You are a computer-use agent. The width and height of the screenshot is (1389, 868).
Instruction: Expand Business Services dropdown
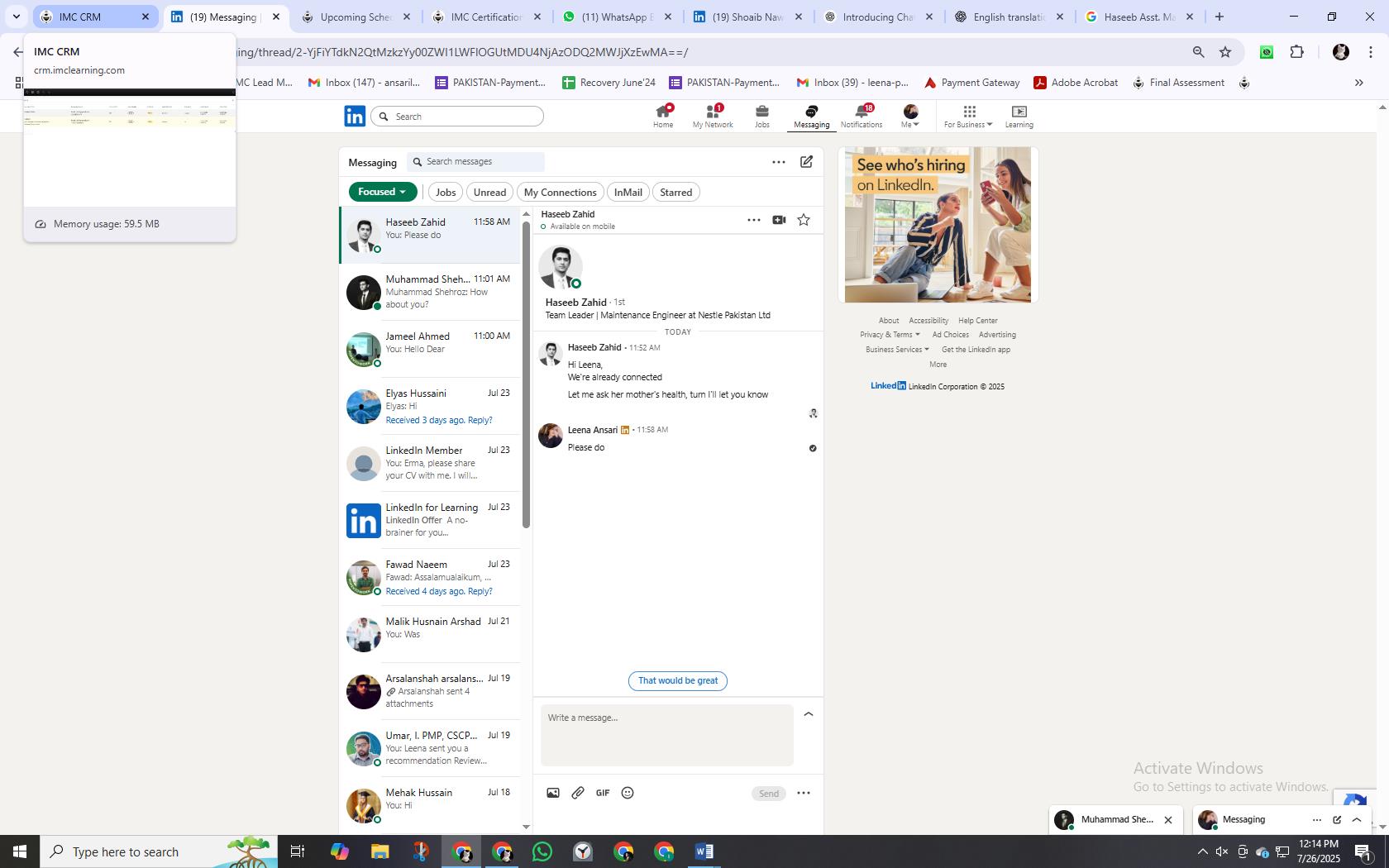click(897, 350)
